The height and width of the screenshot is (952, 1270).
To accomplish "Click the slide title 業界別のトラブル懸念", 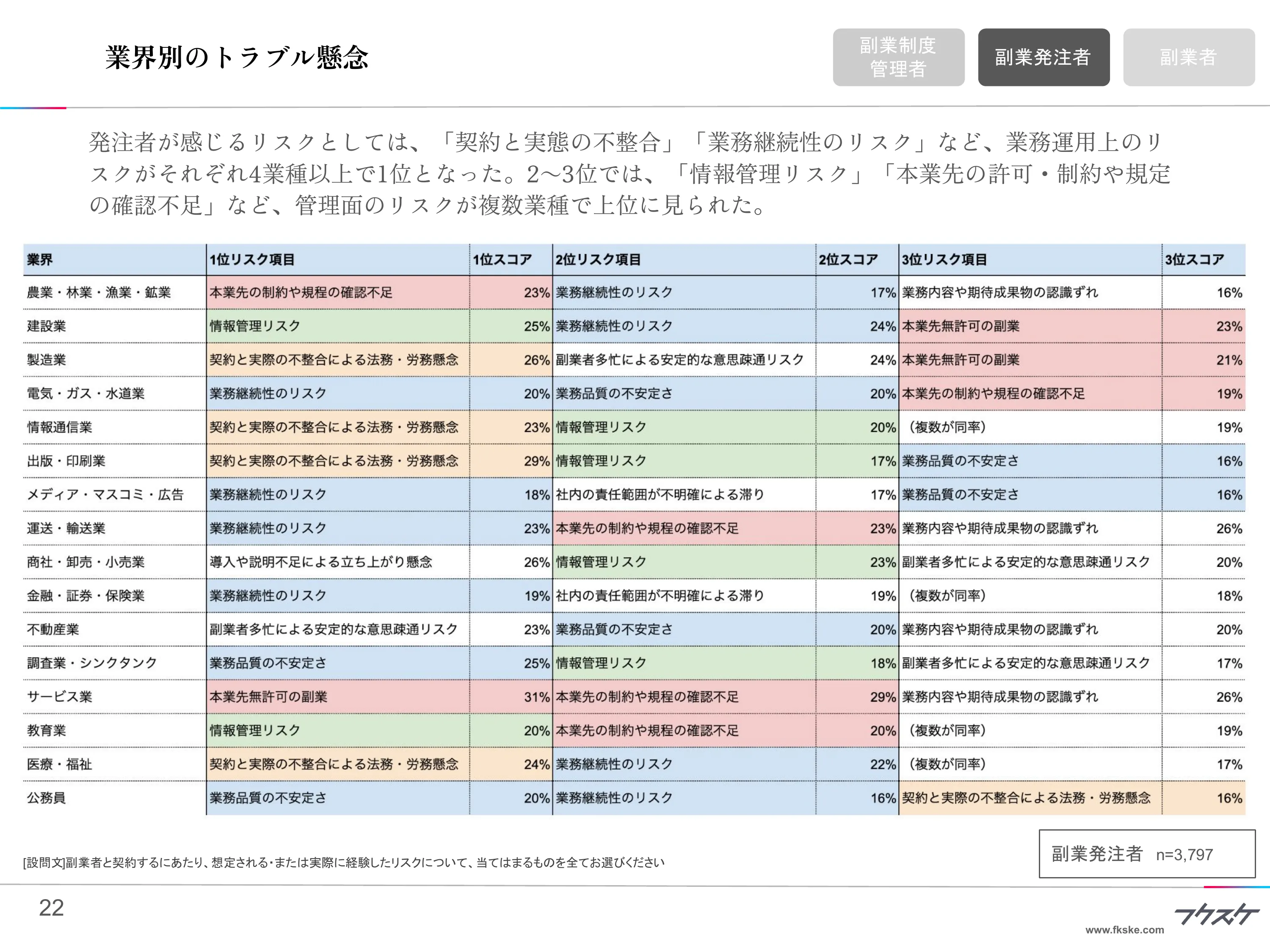I will tap(238, 57).
